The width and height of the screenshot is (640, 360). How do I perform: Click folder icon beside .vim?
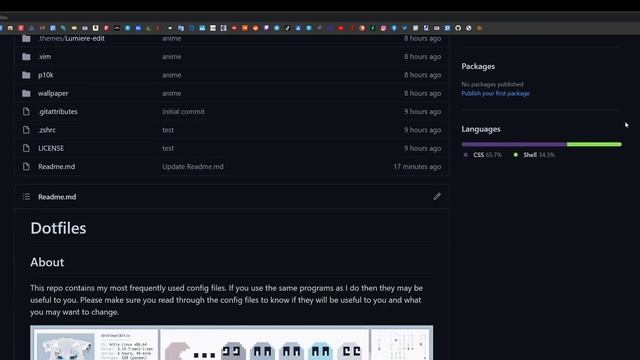click(26, 56)
